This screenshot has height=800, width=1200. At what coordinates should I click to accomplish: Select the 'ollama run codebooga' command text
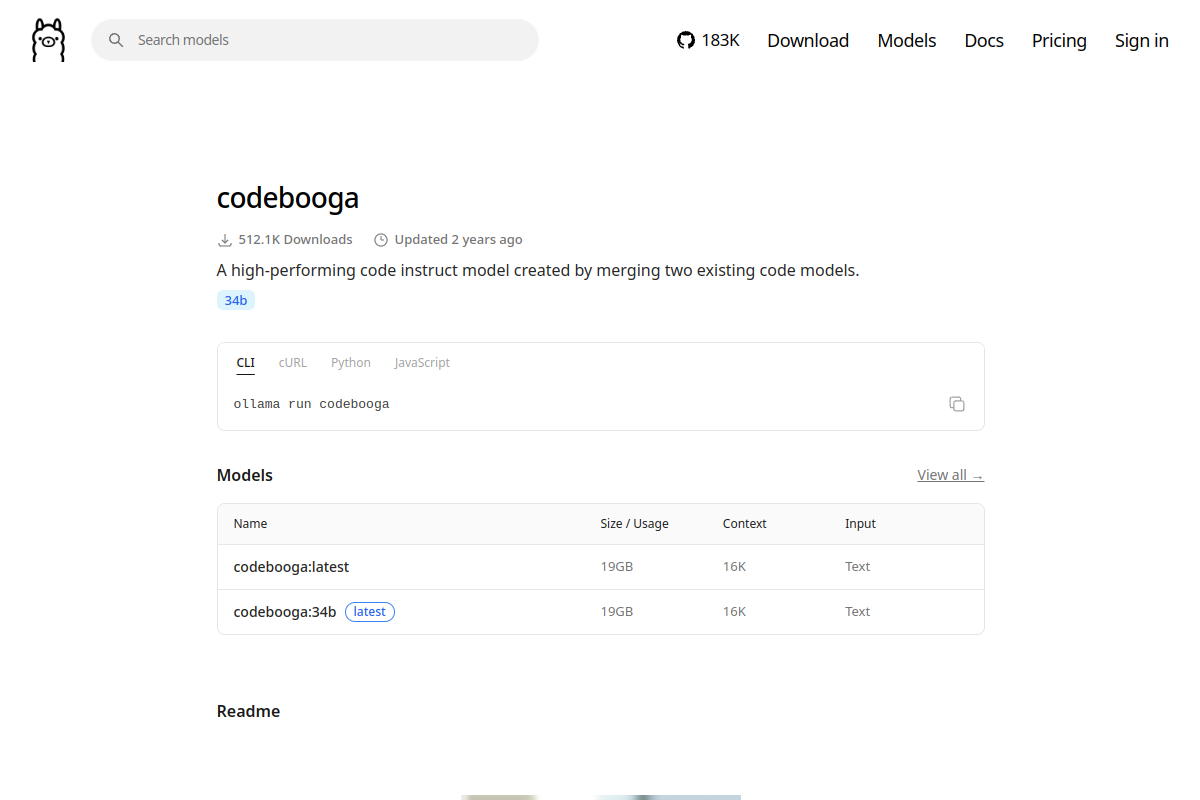click(311, 404)
